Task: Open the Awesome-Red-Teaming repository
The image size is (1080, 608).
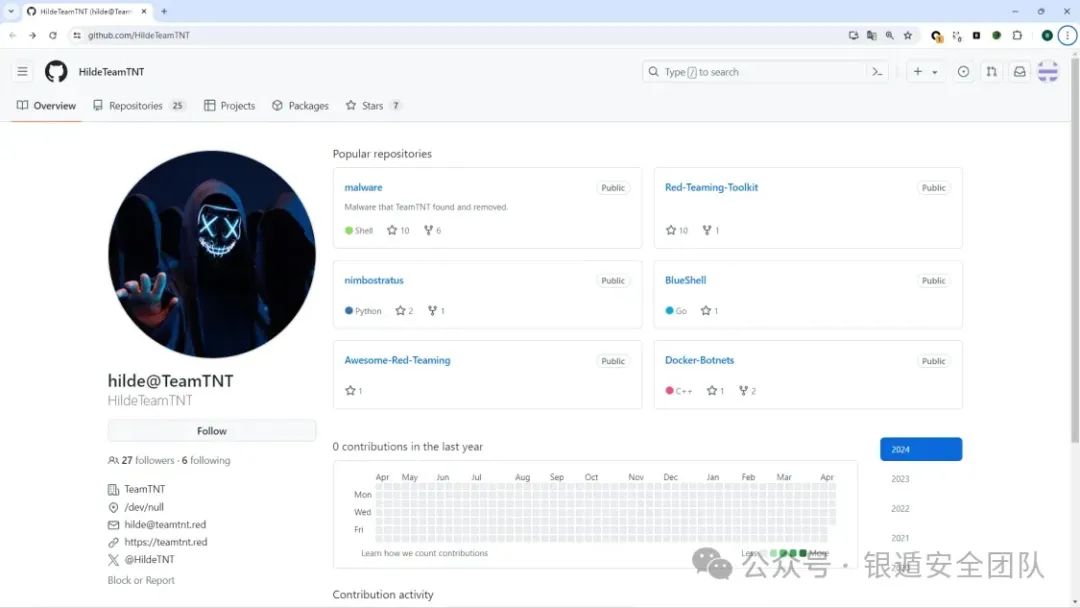Action: click(397, 360)
